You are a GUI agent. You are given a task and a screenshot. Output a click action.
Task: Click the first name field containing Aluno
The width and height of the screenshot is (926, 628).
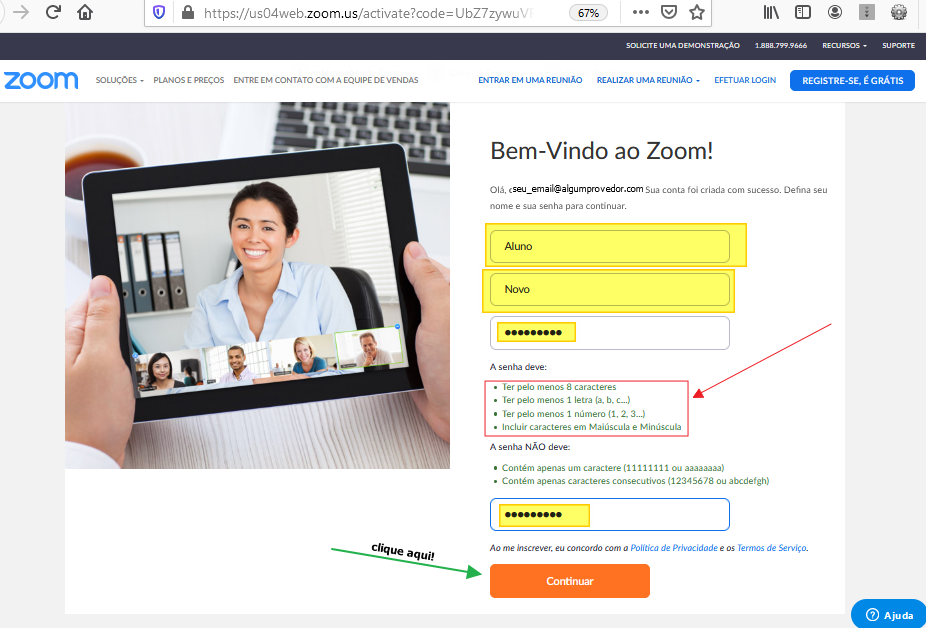tap(609, 246)
